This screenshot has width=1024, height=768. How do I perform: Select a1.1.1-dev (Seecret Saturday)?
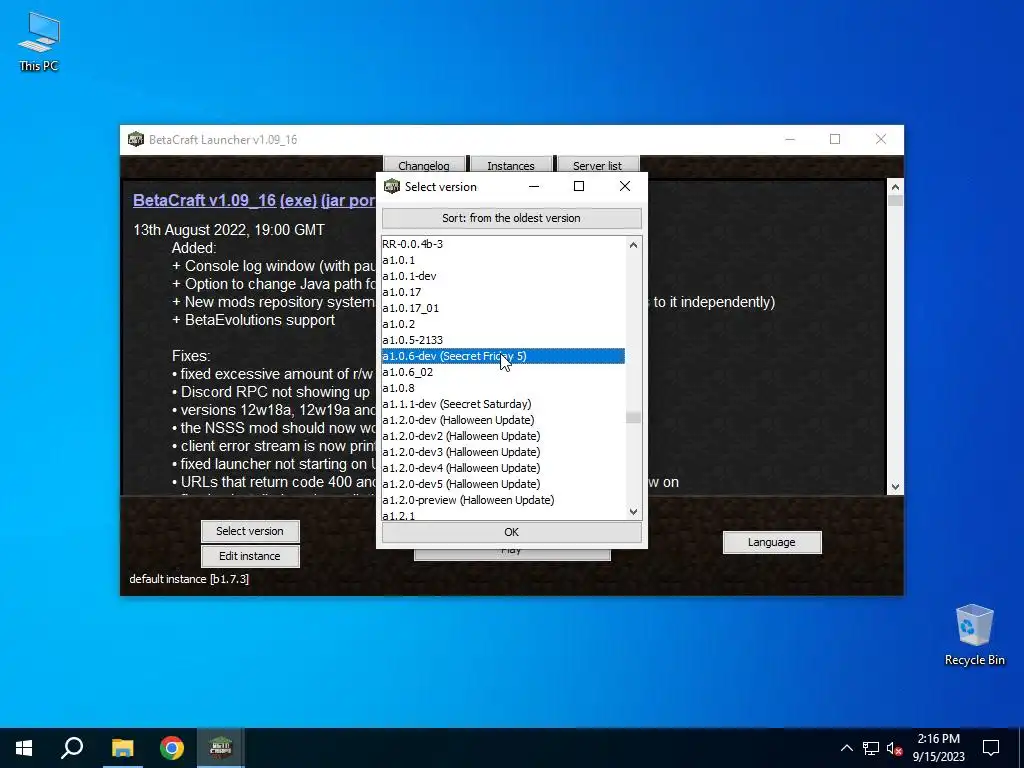pyautogui.click(x=503, y=404)
